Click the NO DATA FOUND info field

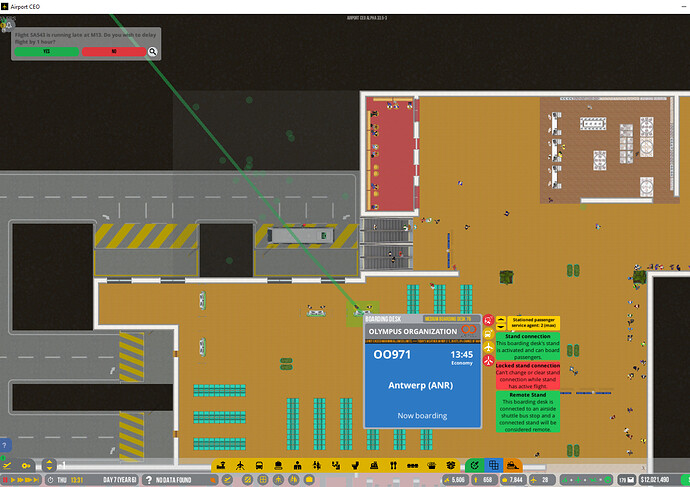tap(180, 480)
